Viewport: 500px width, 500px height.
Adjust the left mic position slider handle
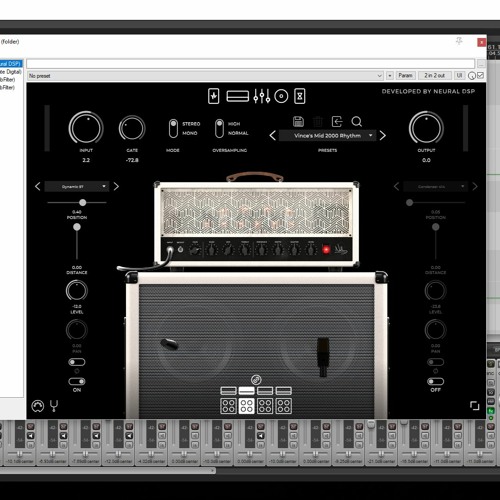[x=83, y=202]
